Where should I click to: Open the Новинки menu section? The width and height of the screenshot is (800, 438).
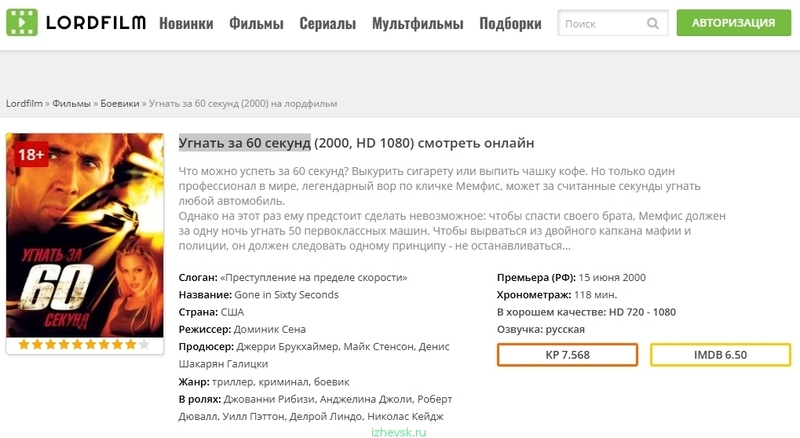coord(186,23)
